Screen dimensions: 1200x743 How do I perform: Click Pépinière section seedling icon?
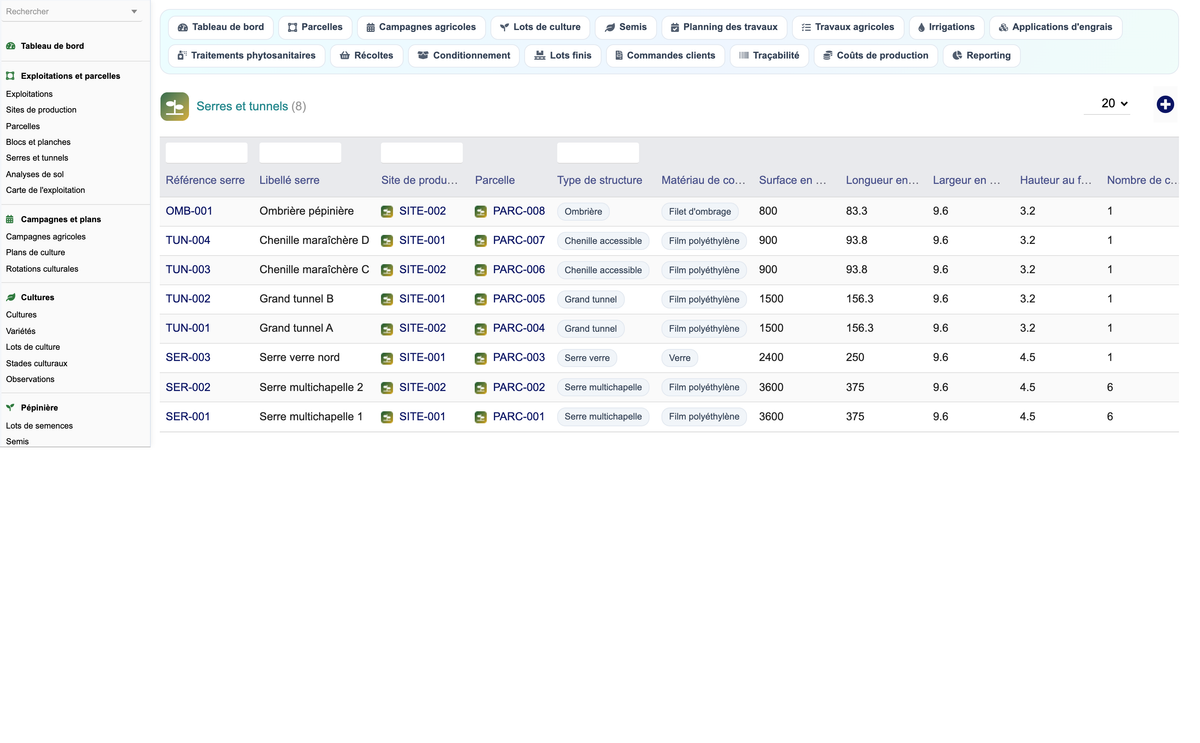pos(11,408)
